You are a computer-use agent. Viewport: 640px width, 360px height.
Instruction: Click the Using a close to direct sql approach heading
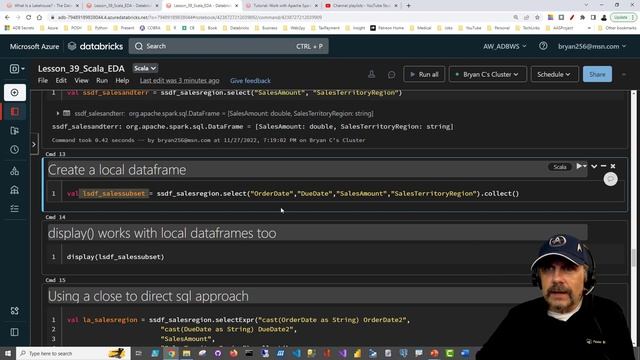148,296
